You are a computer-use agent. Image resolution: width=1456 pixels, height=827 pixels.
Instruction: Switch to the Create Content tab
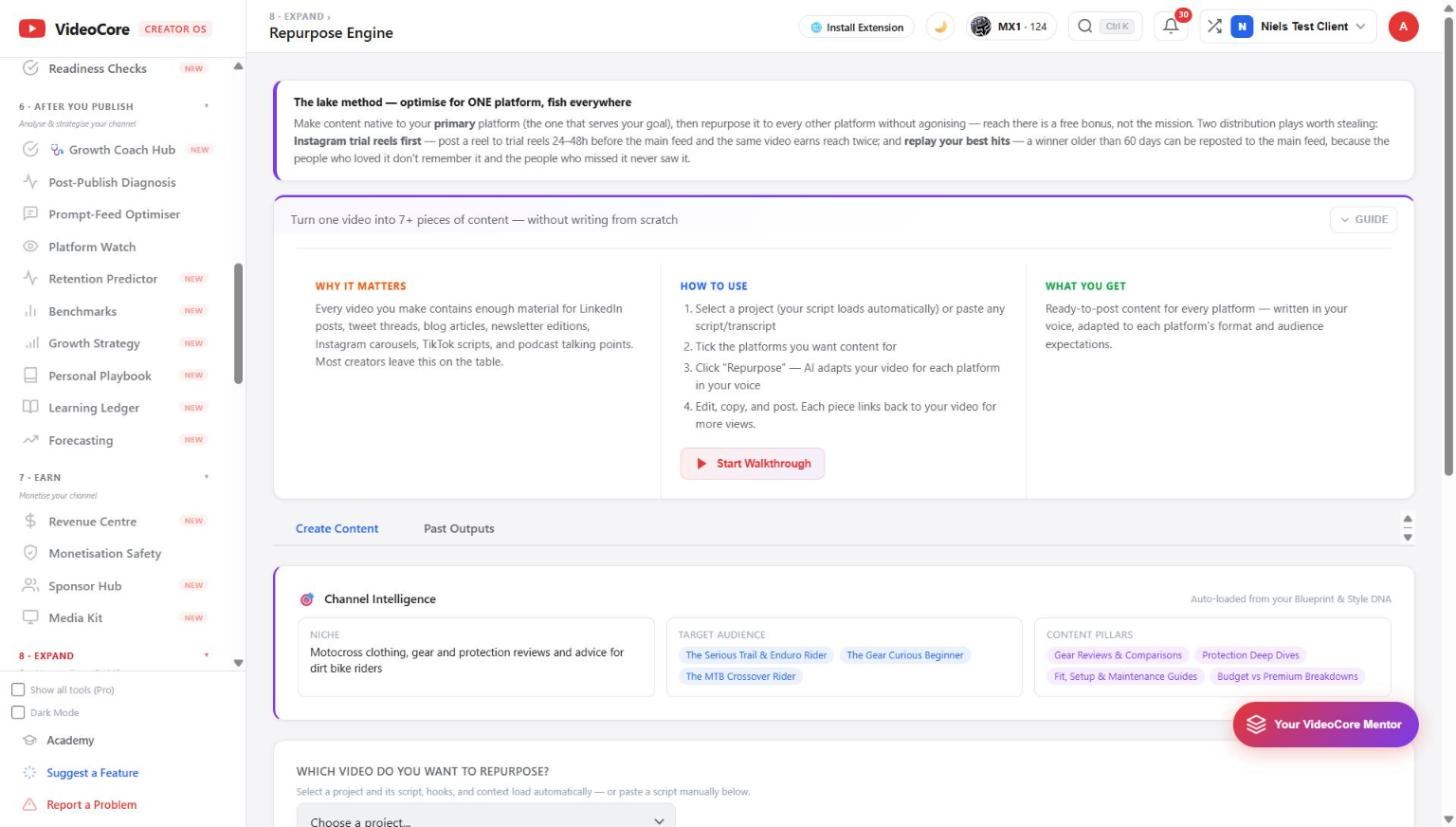tap(337, 529)
